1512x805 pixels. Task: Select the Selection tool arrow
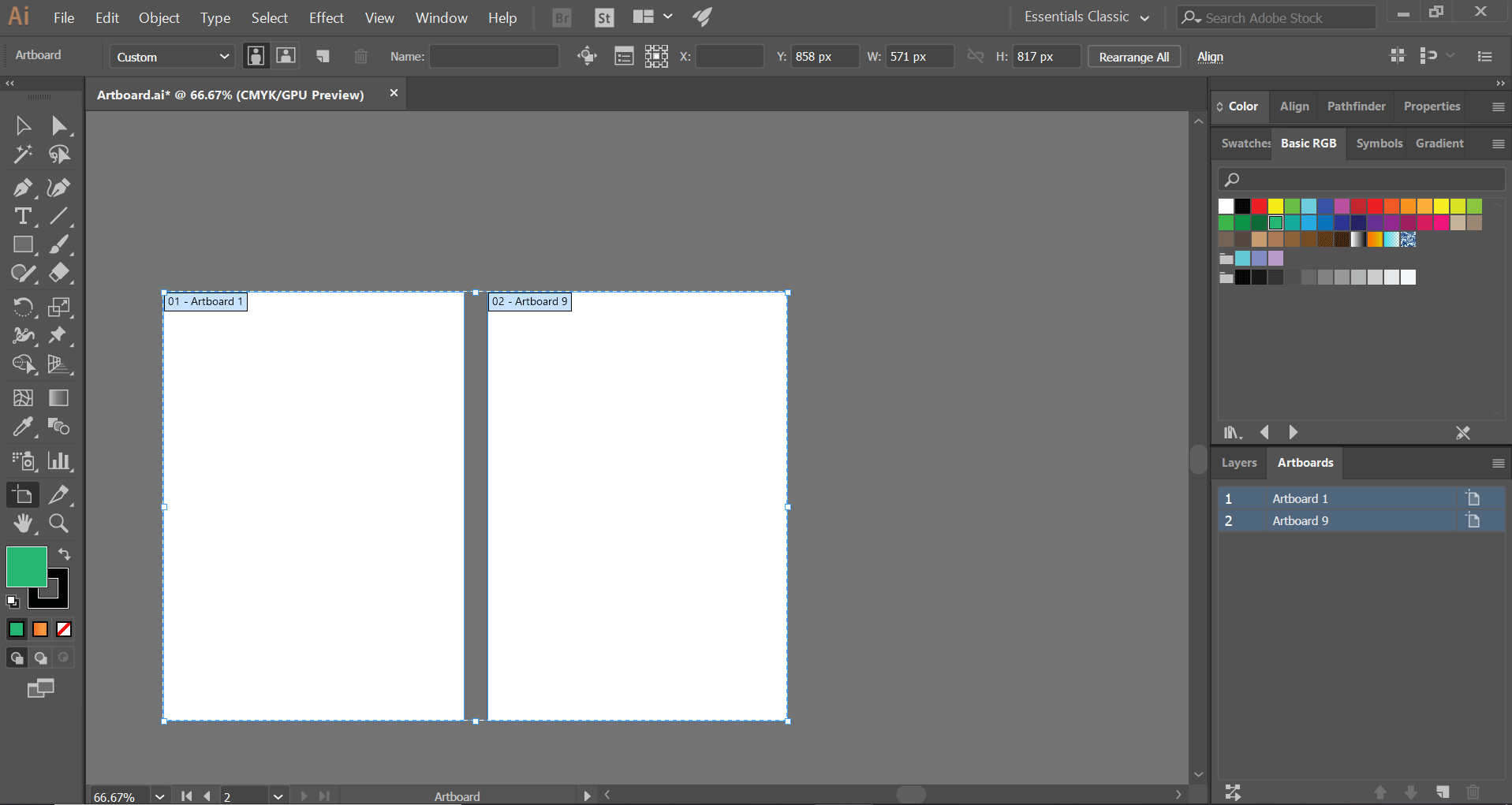pos(23,125)
